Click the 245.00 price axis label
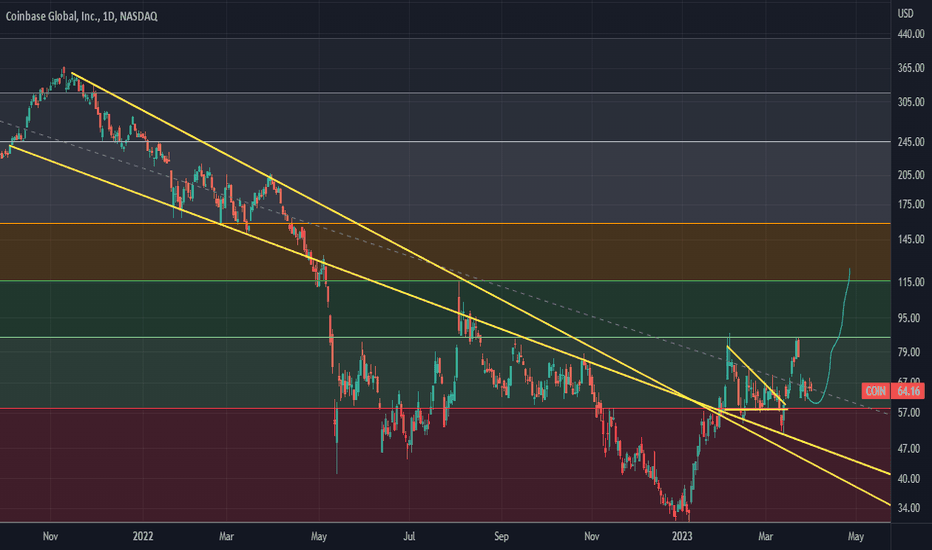This screenshot has height=550, width=932. (x=911, y=142)
